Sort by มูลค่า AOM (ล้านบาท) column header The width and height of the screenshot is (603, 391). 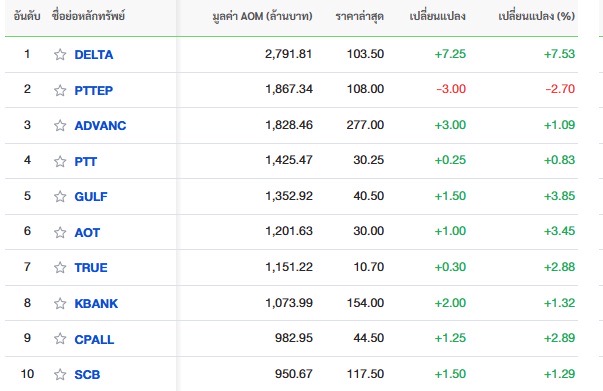262,16
